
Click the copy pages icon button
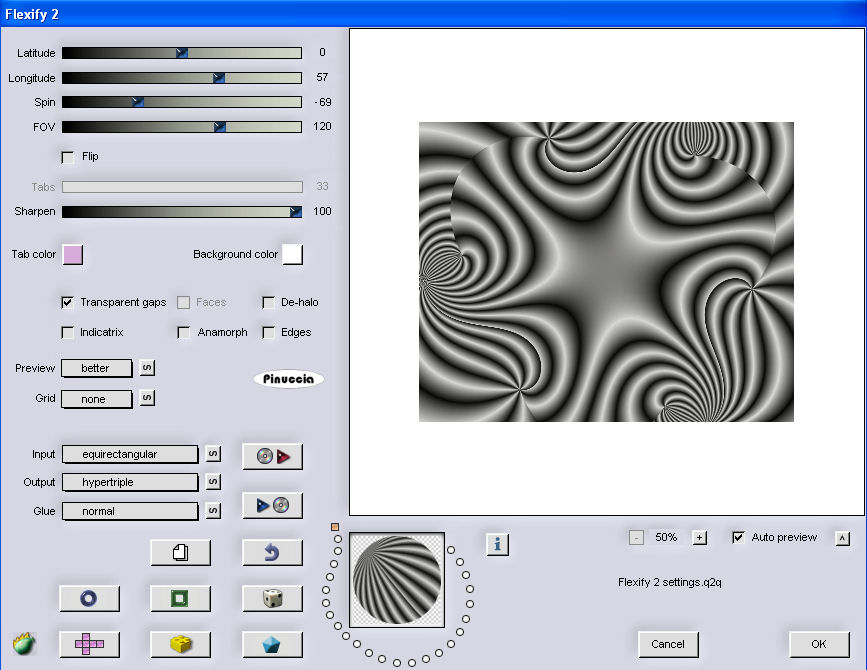181,552
